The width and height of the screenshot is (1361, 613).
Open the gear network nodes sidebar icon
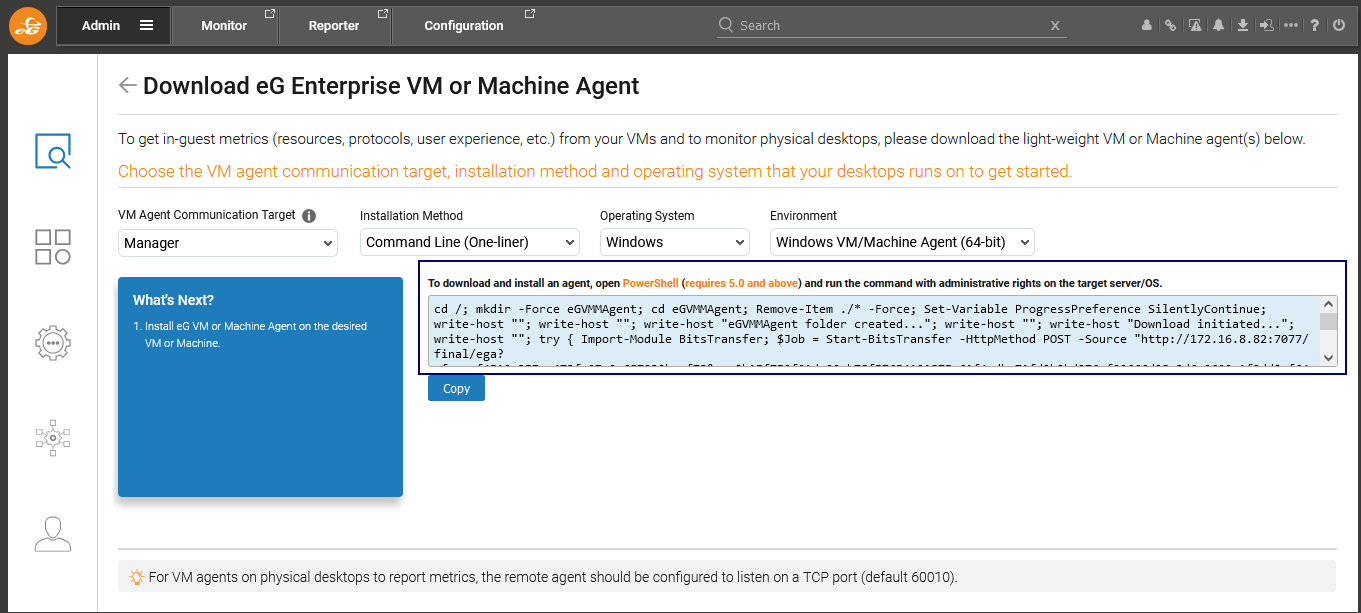pos(53,438)
